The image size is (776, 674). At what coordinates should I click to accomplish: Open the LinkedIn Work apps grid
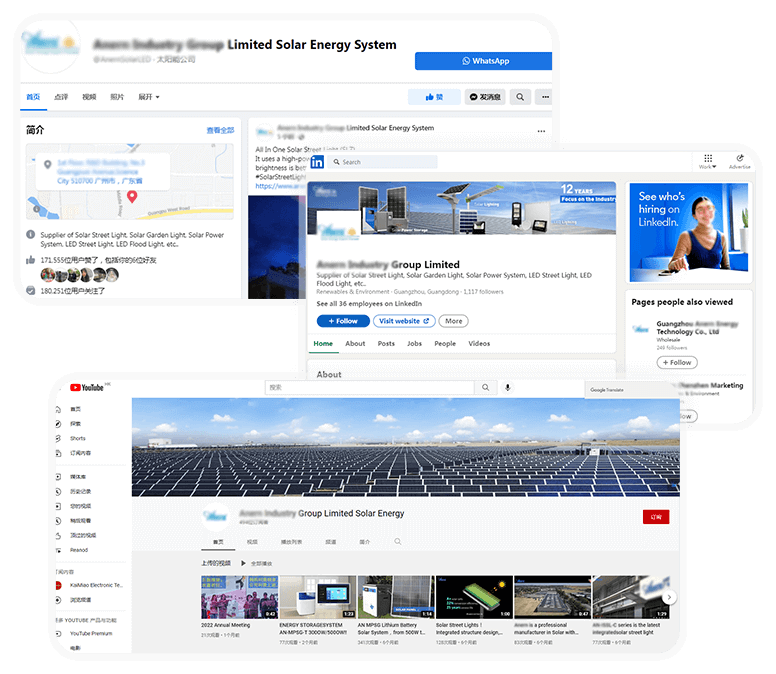coord(708,160)
